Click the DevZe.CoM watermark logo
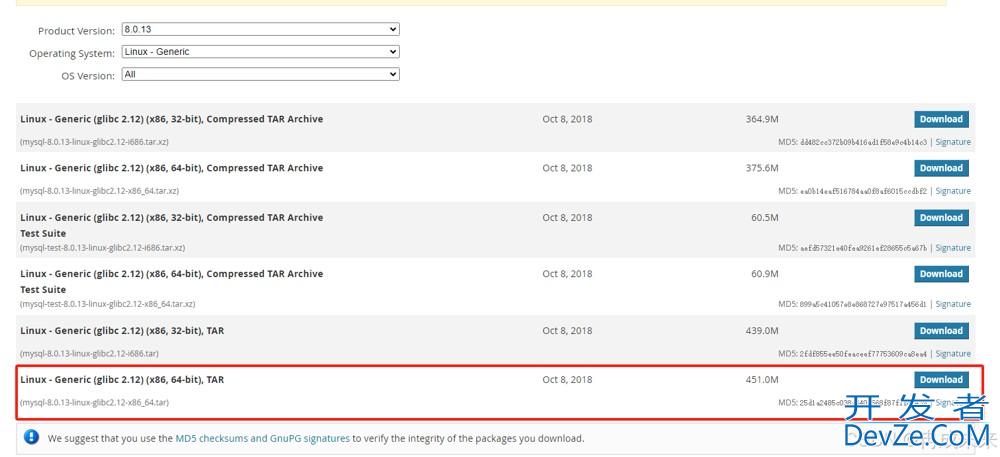This screenshot has width=1000, height=457. [x=915, y=422]
